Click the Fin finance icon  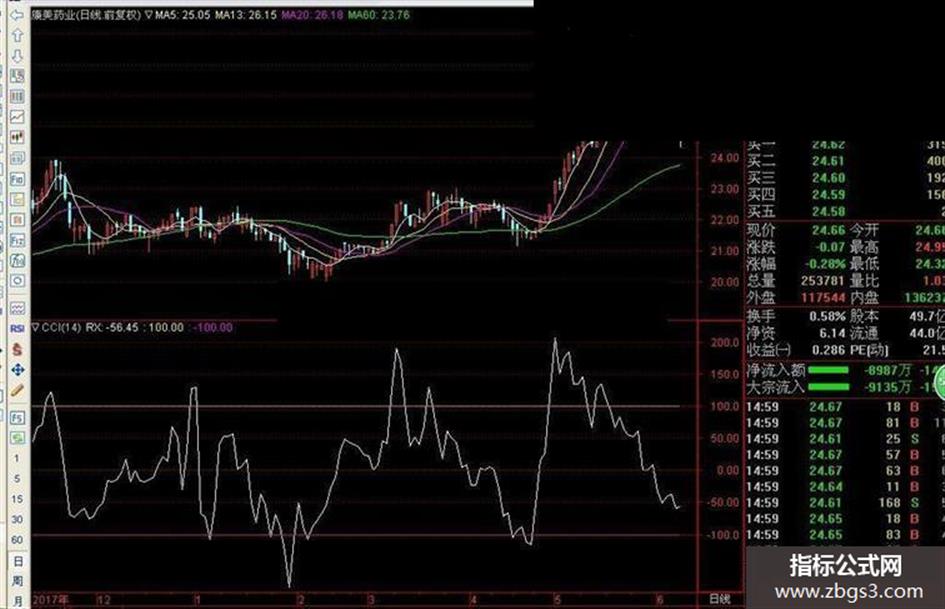17,179
